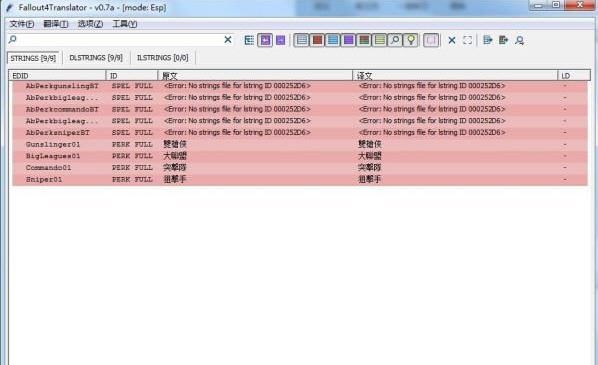This screenshot has width=598, height=365.
Task: Toggle the purple return-arrow toolbar button
Action: coord(265,40)
